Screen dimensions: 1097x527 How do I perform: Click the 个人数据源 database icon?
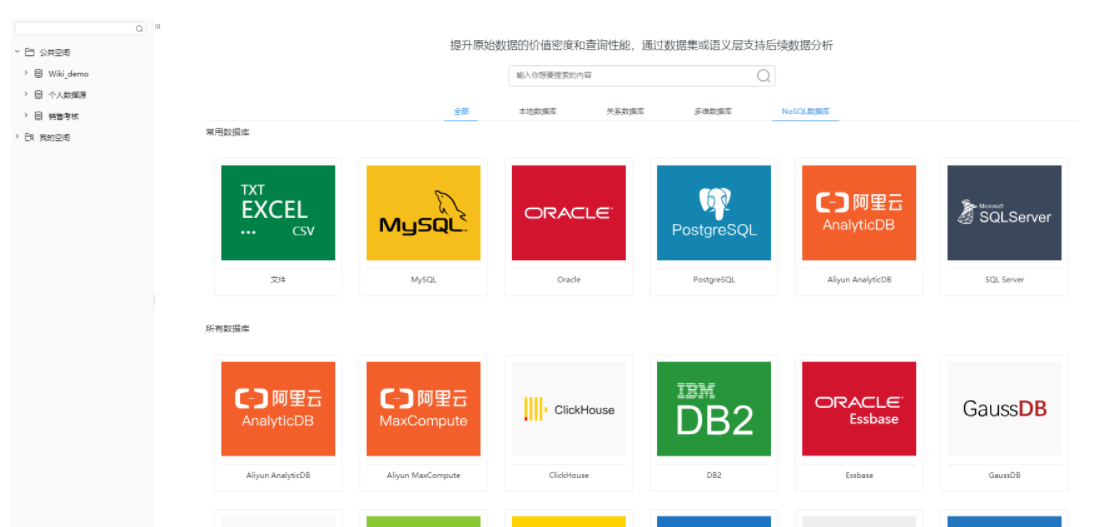pyautogui.click(x=38, y=94)
